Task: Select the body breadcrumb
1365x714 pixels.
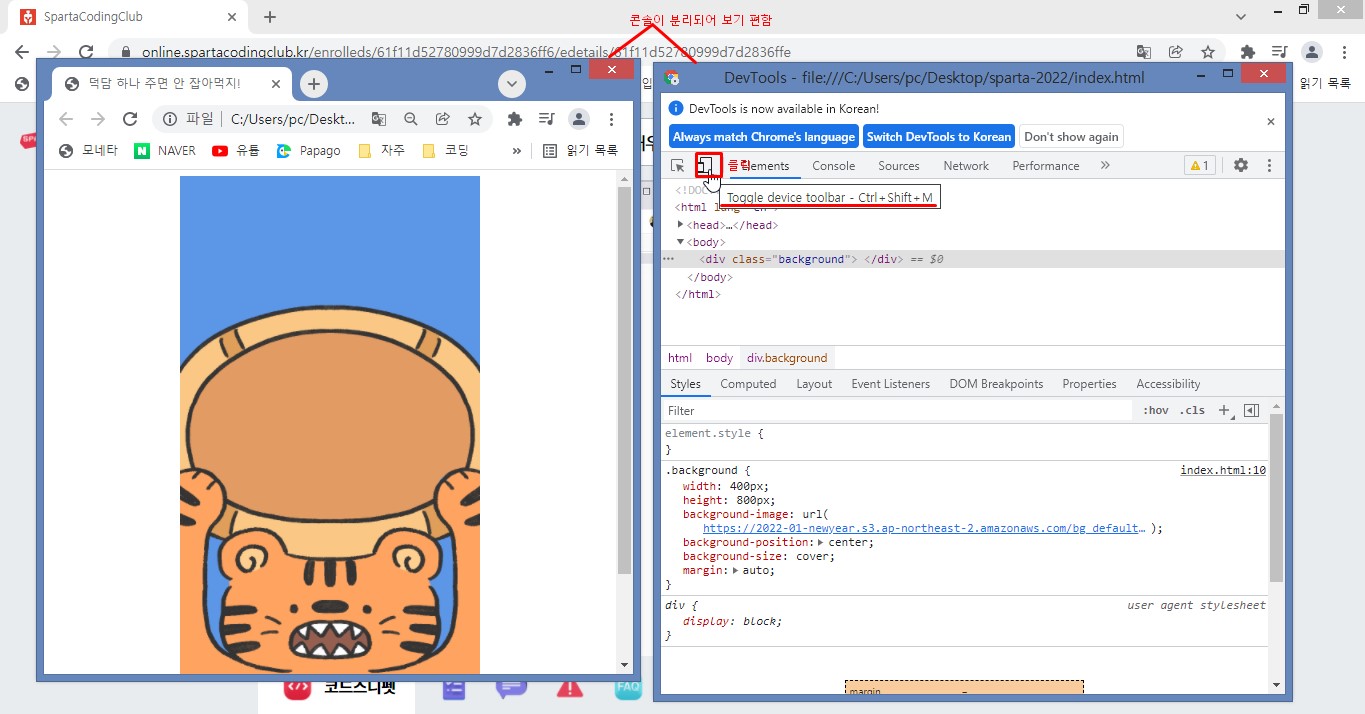Action: pos(719,358)
